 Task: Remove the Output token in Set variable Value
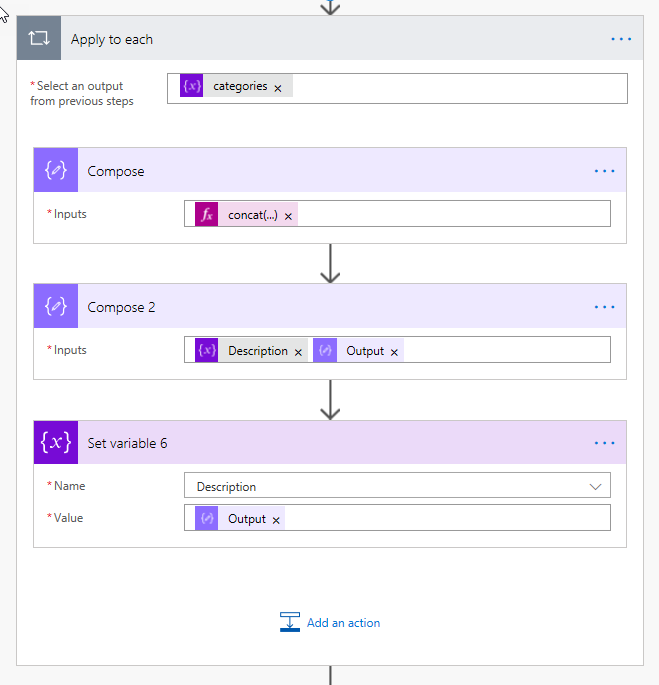click(x=276, y=520)
